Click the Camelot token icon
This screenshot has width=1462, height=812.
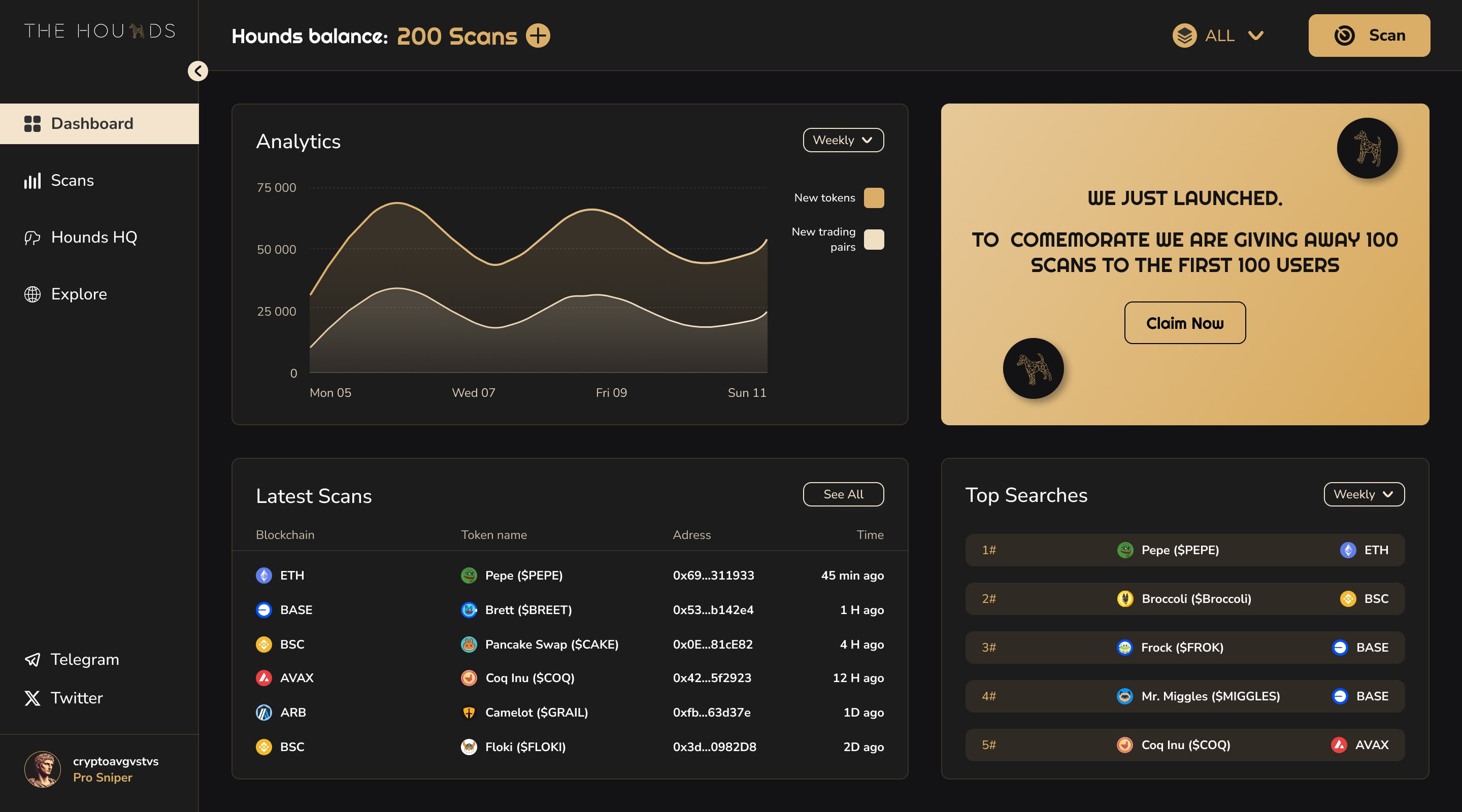(469, 713)
